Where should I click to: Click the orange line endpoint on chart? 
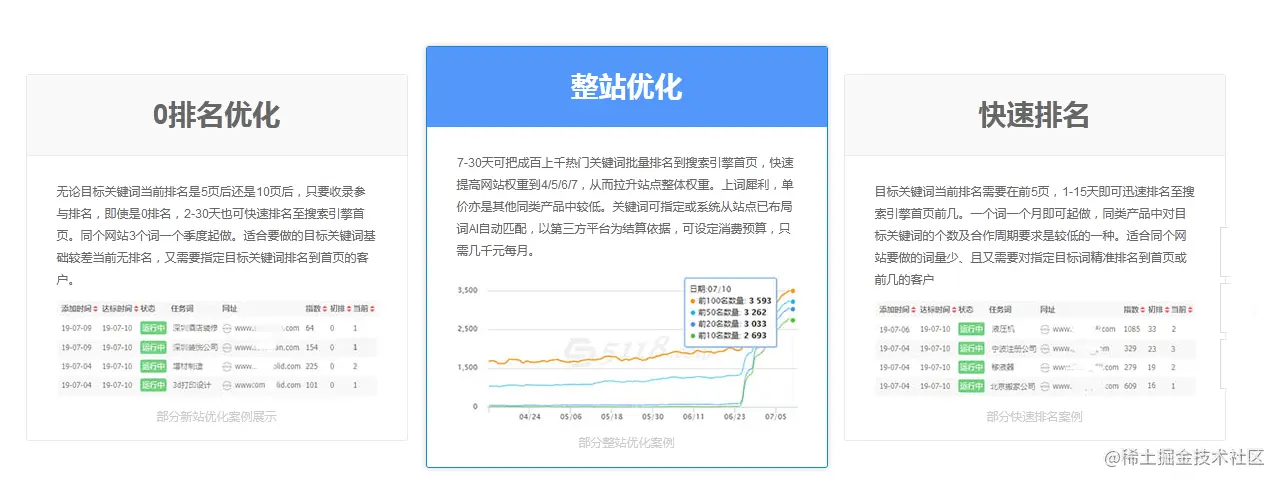click(793, 291)
